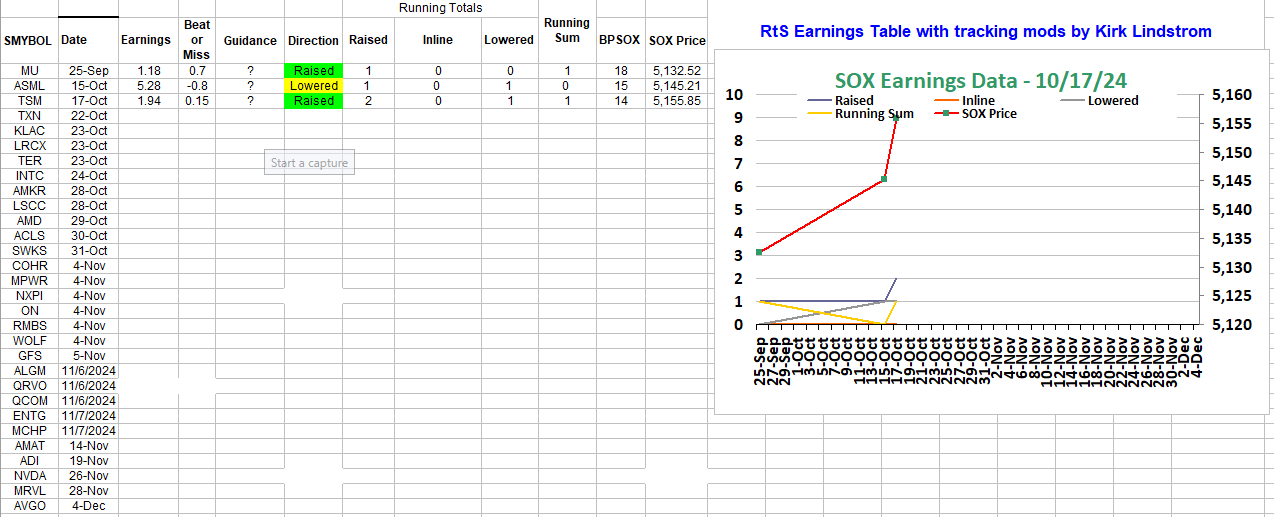Select the SOX Price cell showing 5,155.85
This screenshot has height=517, width=1274.
[x=675, y=101]
